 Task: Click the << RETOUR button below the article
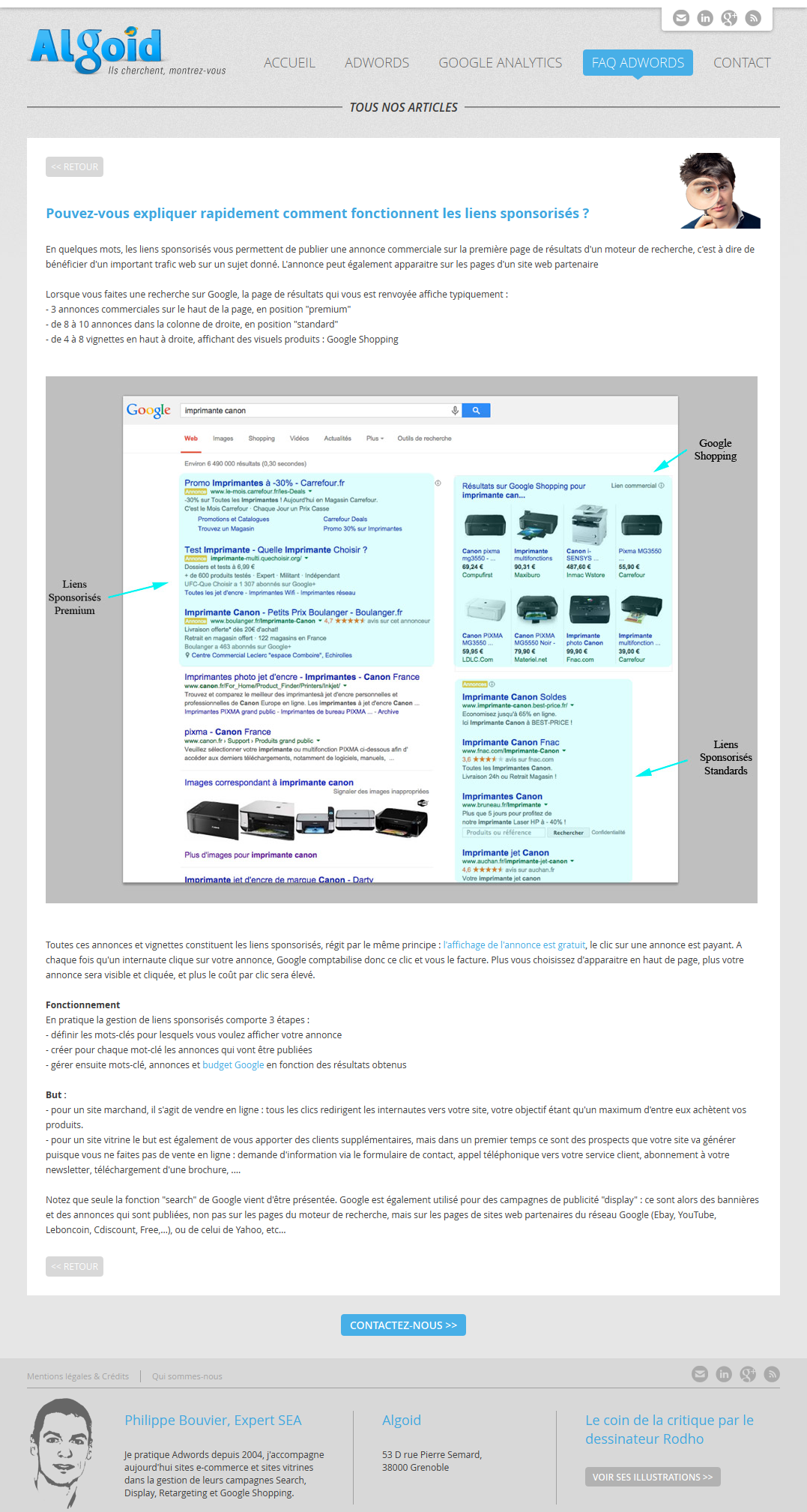point(74,1266)
